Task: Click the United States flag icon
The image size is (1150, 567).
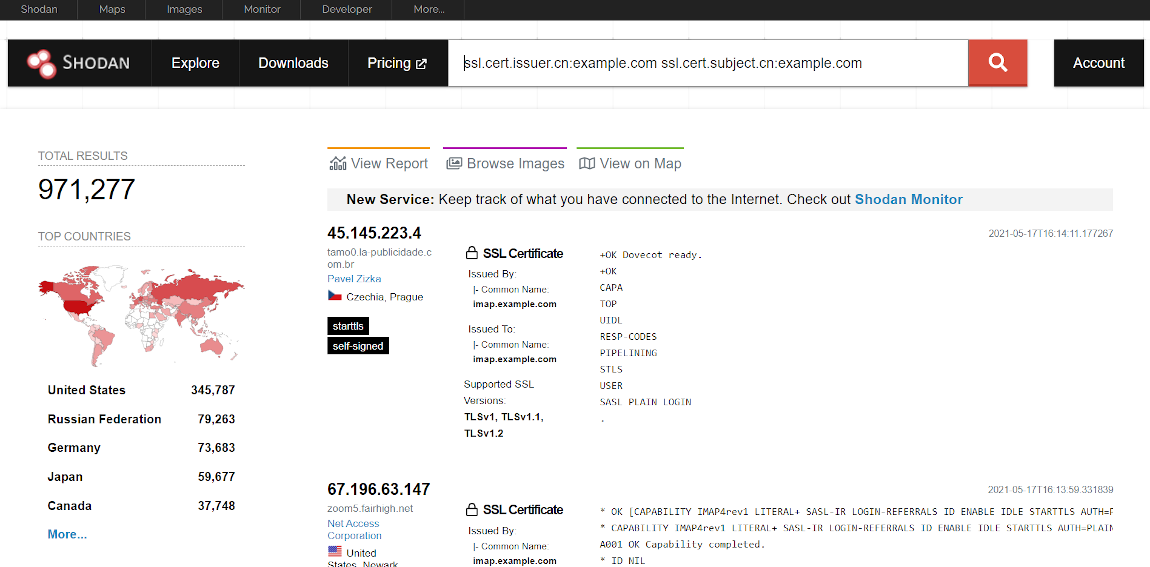Action: point(334,552)
